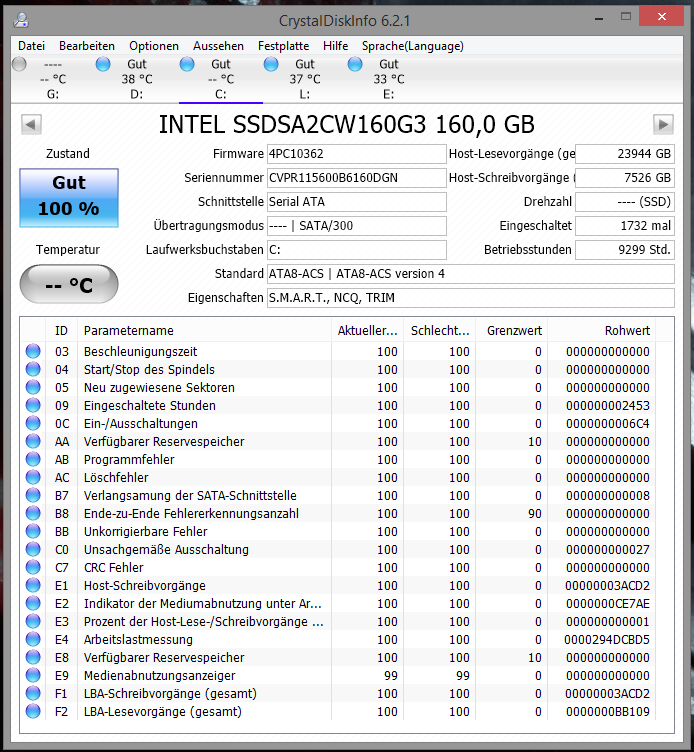The width and height of the screenshot is (694, 752).
Task: Select the CRC Fehler parameter name
Action: [114, 568]
